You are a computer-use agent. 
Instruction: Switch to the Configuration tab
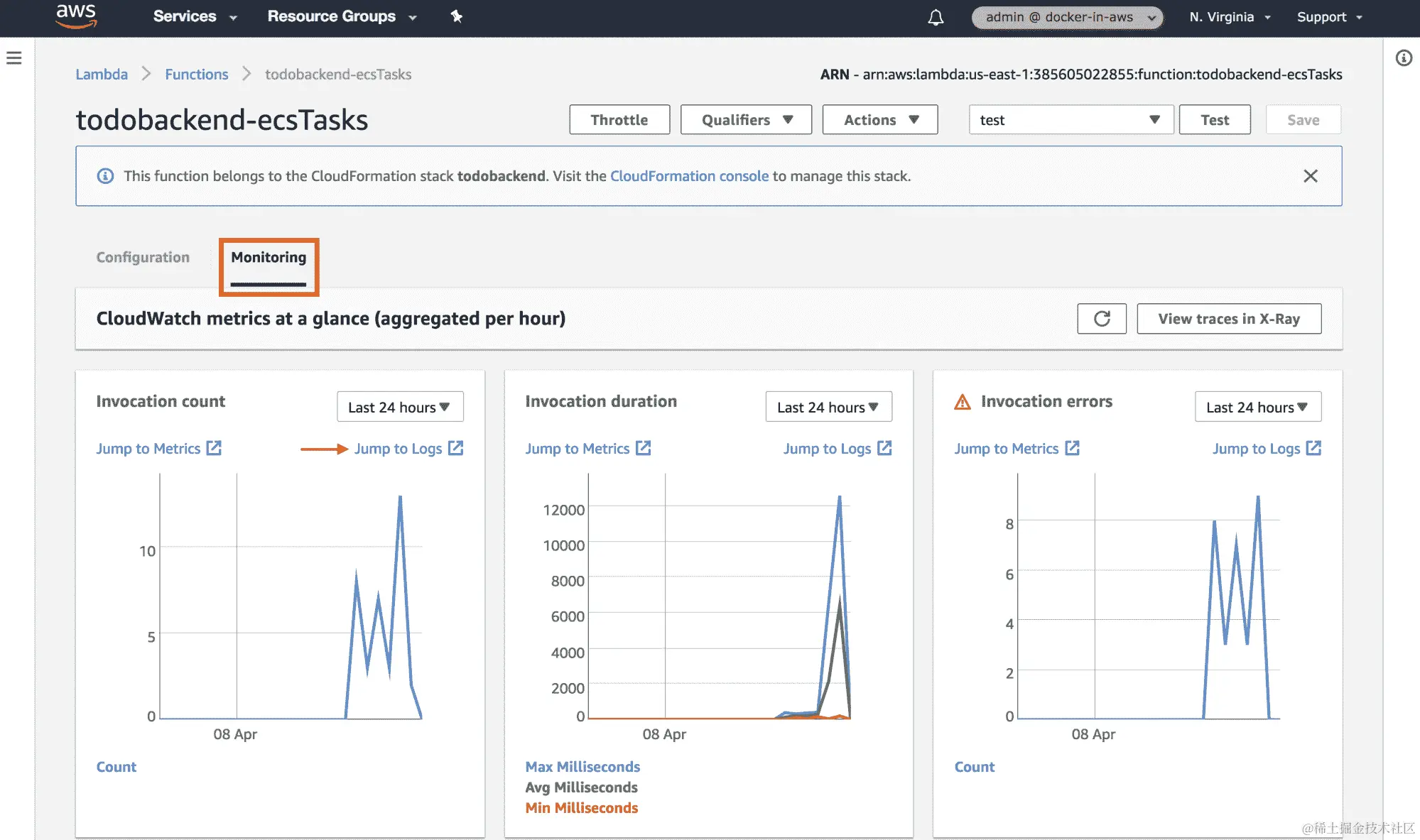(x=143, y=257)
